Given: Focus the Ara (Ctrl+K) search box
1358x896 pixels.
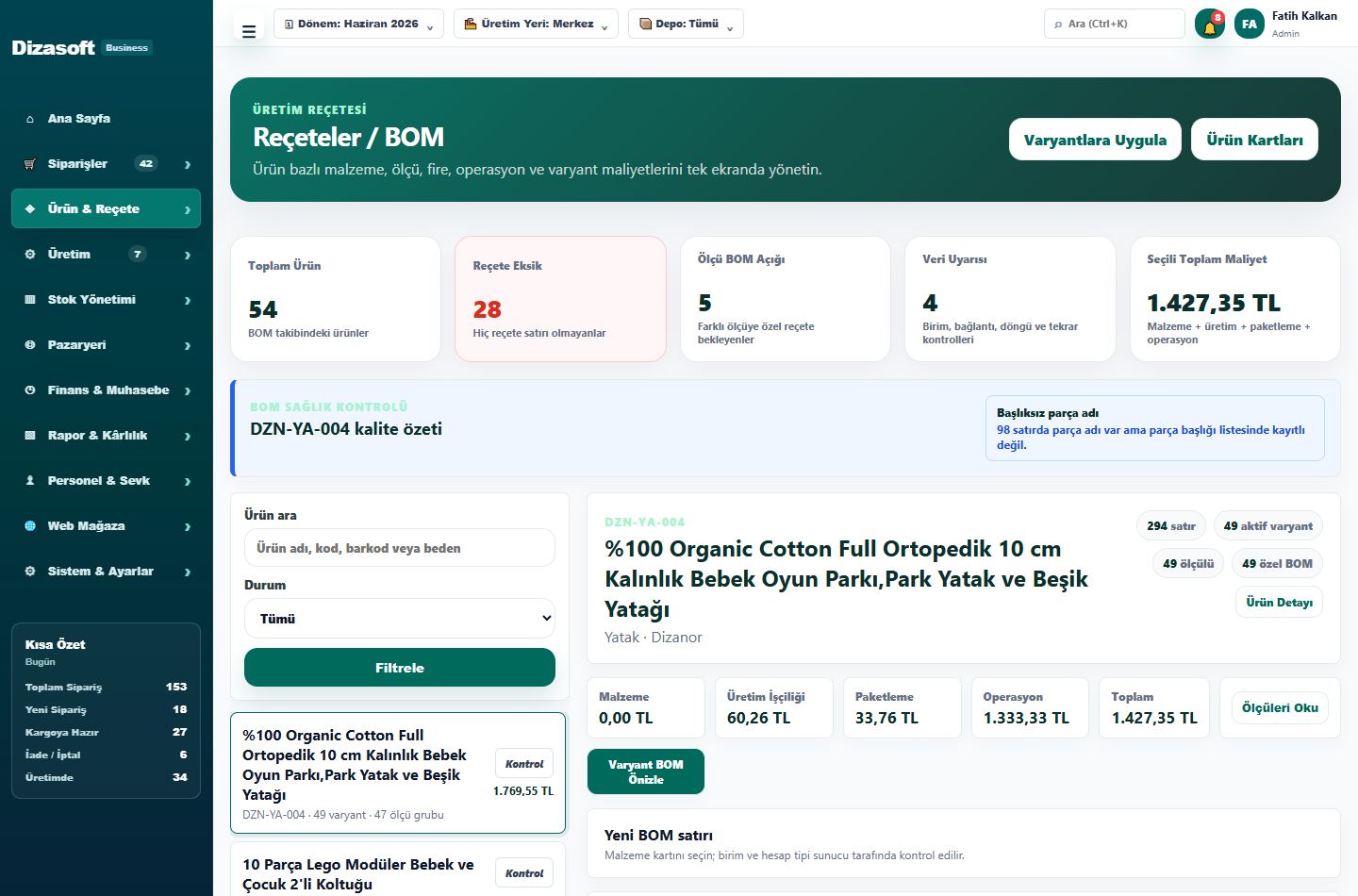Looking at the screenshot, I should pos(1115,24).
